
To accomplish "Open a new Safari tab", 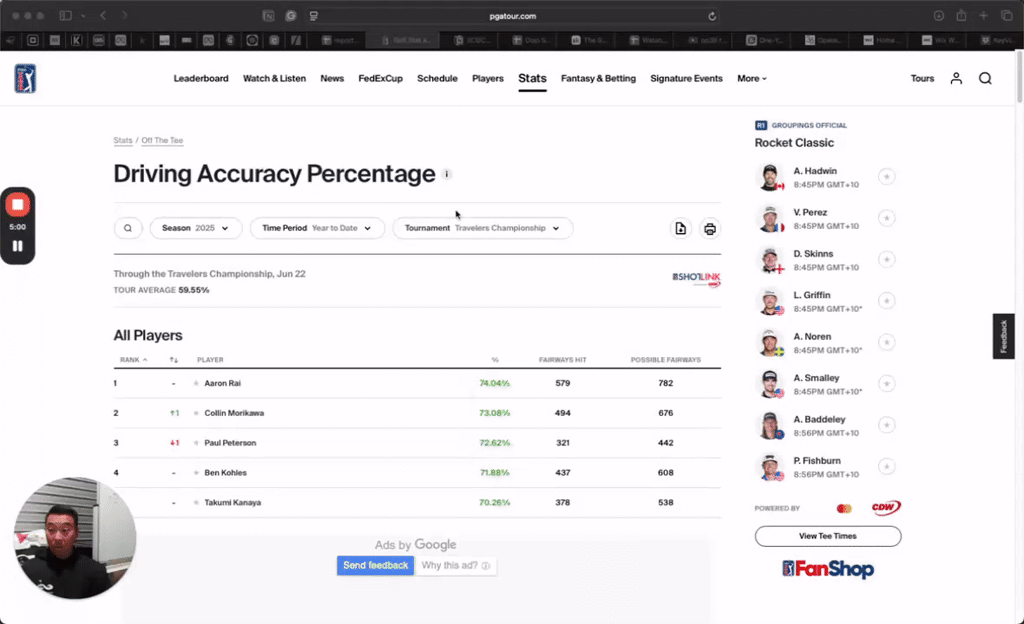I will tap(983, 16).
